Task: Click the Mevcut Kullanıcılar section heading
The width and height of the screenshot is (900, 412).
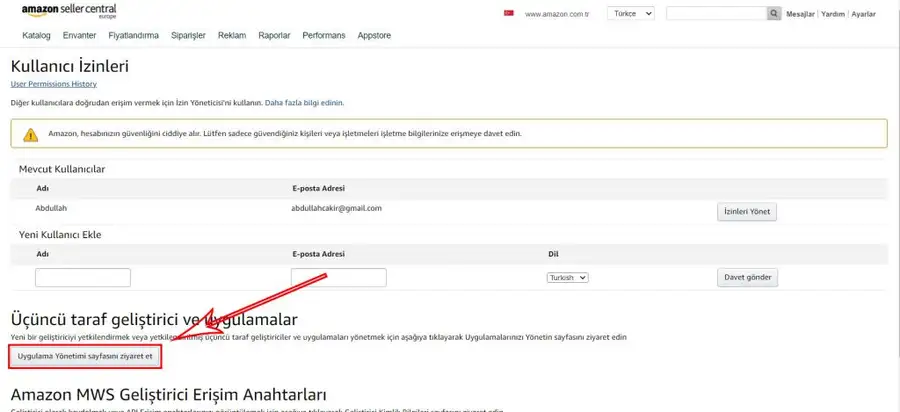Action: pos(62,169)
